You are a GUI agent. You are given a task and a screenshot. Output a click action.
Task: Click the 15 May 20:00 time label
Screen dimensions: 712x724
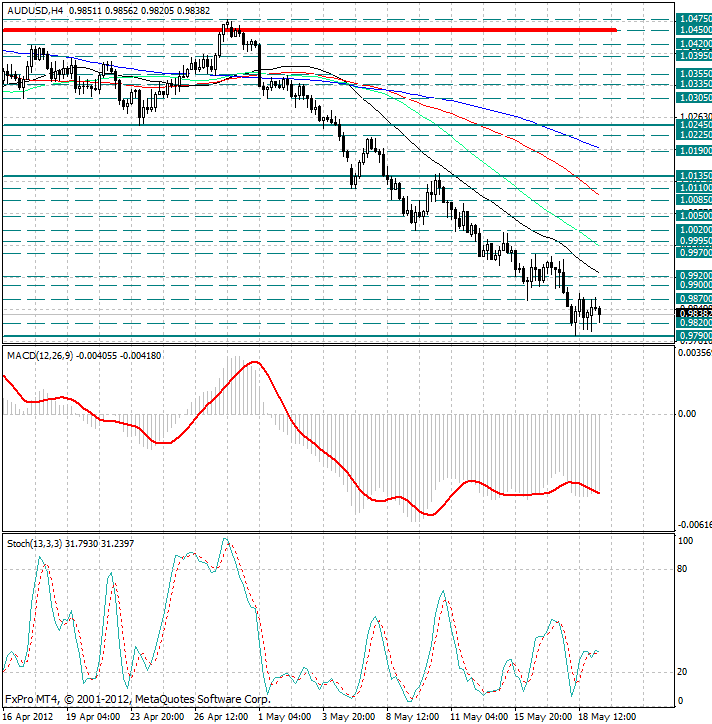pos(543,717)
